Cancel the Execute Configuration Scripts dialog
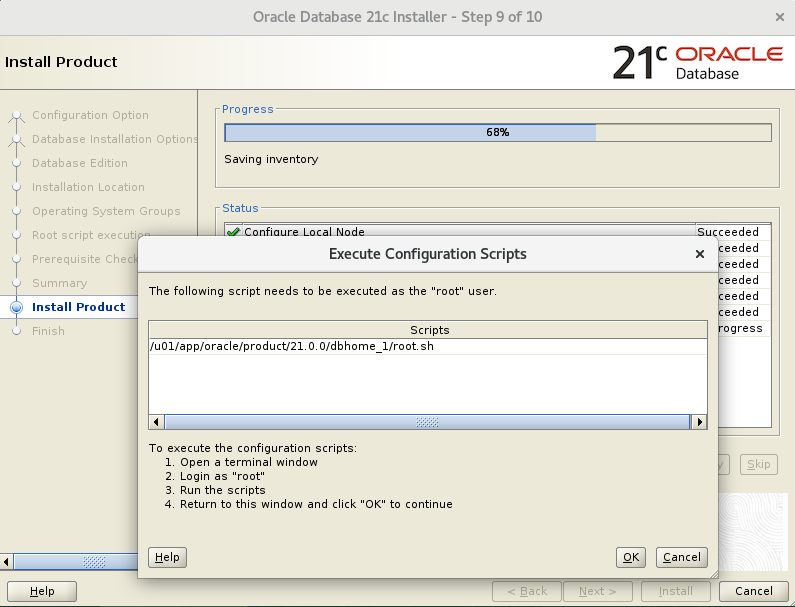This screenshot has width=795, height=607. coord(681,557)
